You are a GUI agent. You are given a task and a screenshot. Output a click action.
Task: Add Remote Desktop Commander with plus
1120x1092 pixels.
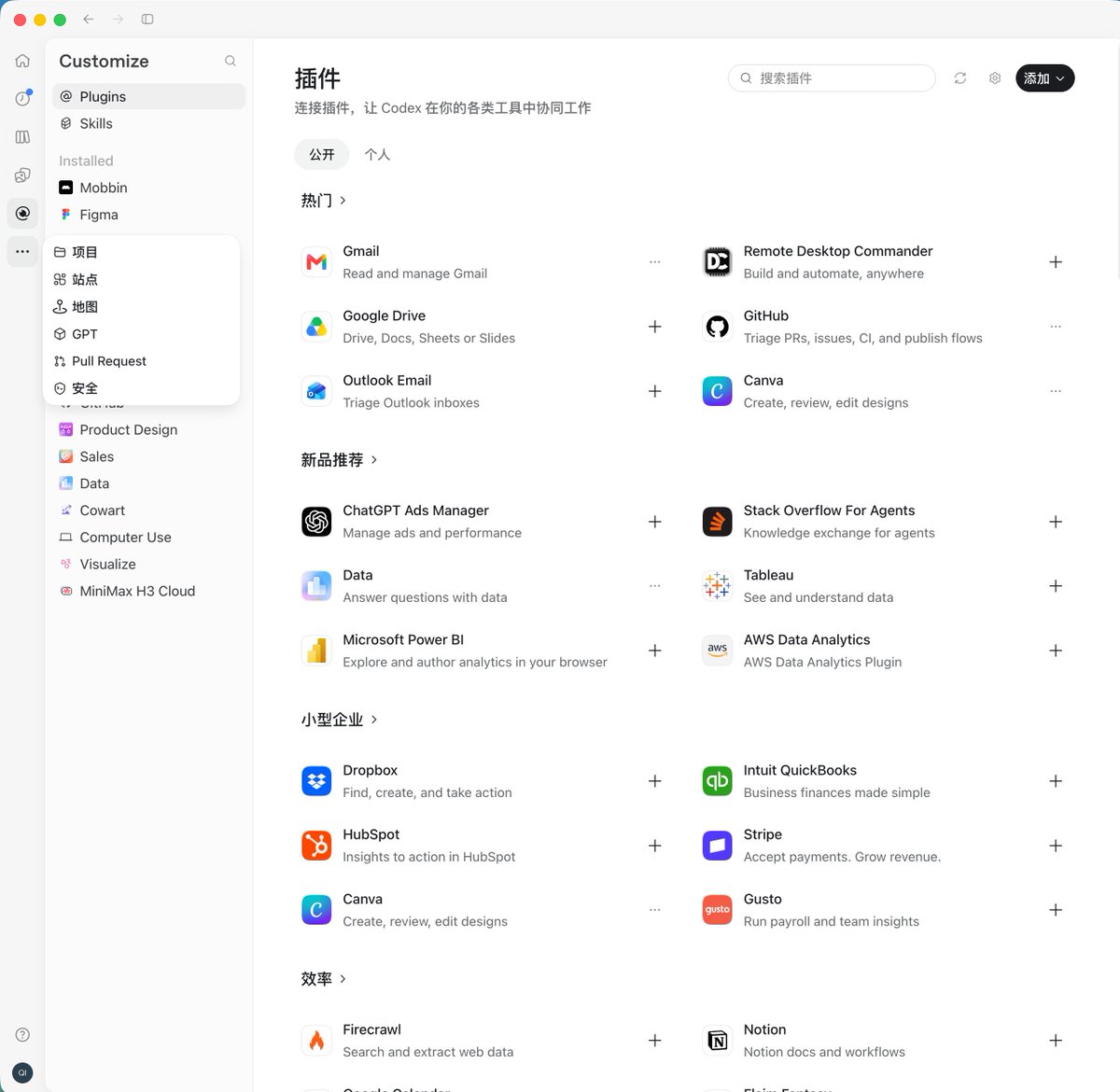coord(1056,262)
